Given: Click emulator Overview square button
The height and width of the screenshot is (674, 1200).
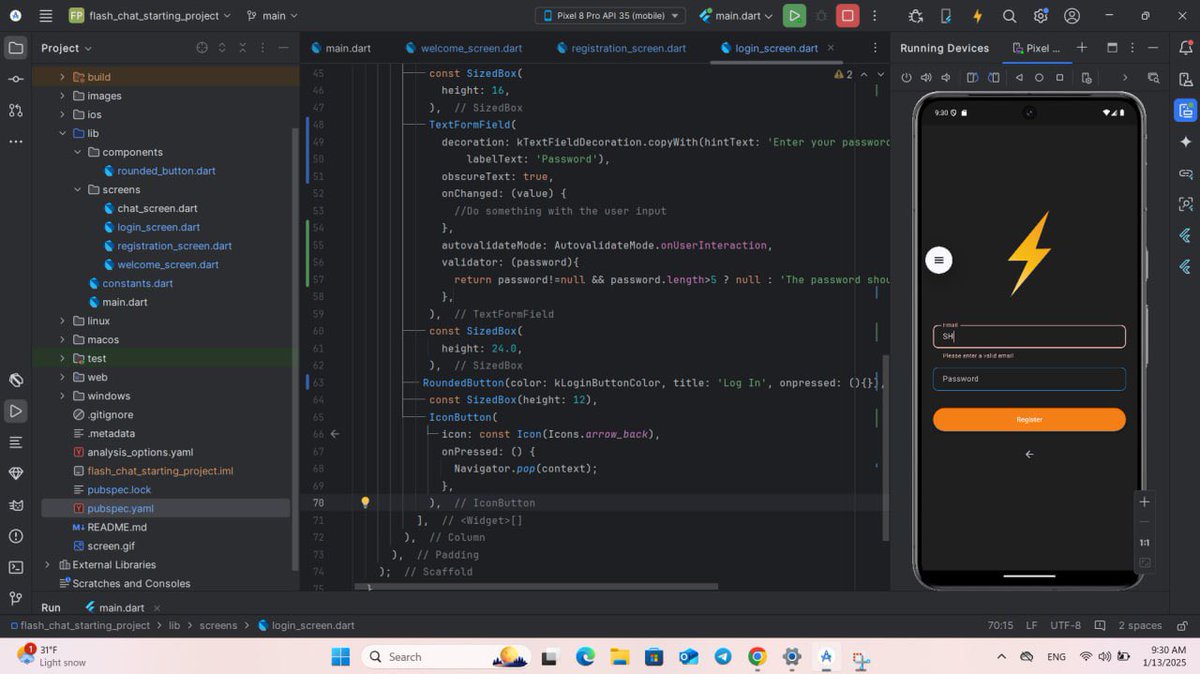Looking at the screenshot, I should pyautogui.click(x=1059, y=77).
